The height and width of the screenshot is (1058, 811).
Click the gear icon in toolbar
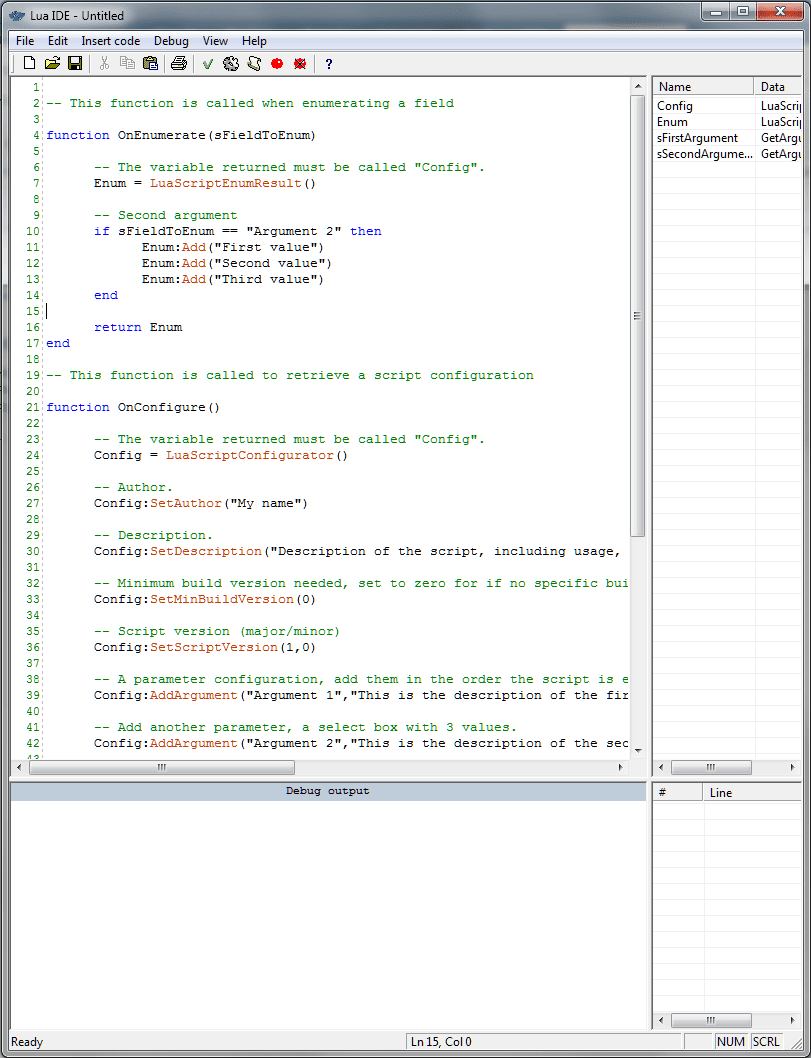(231, 63)
